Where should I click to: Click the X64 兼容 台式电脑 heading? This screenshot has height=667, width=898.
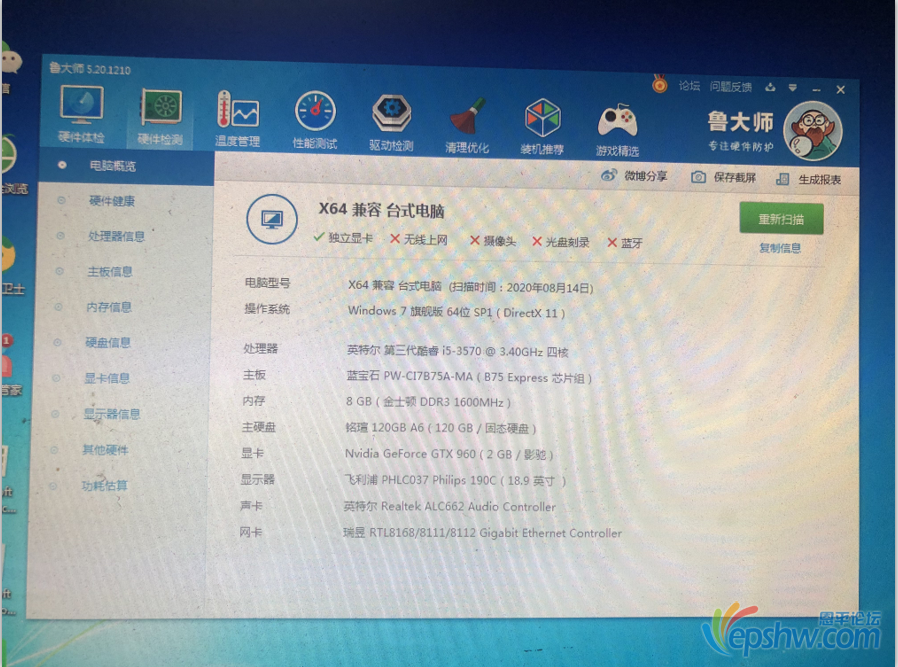381,210
